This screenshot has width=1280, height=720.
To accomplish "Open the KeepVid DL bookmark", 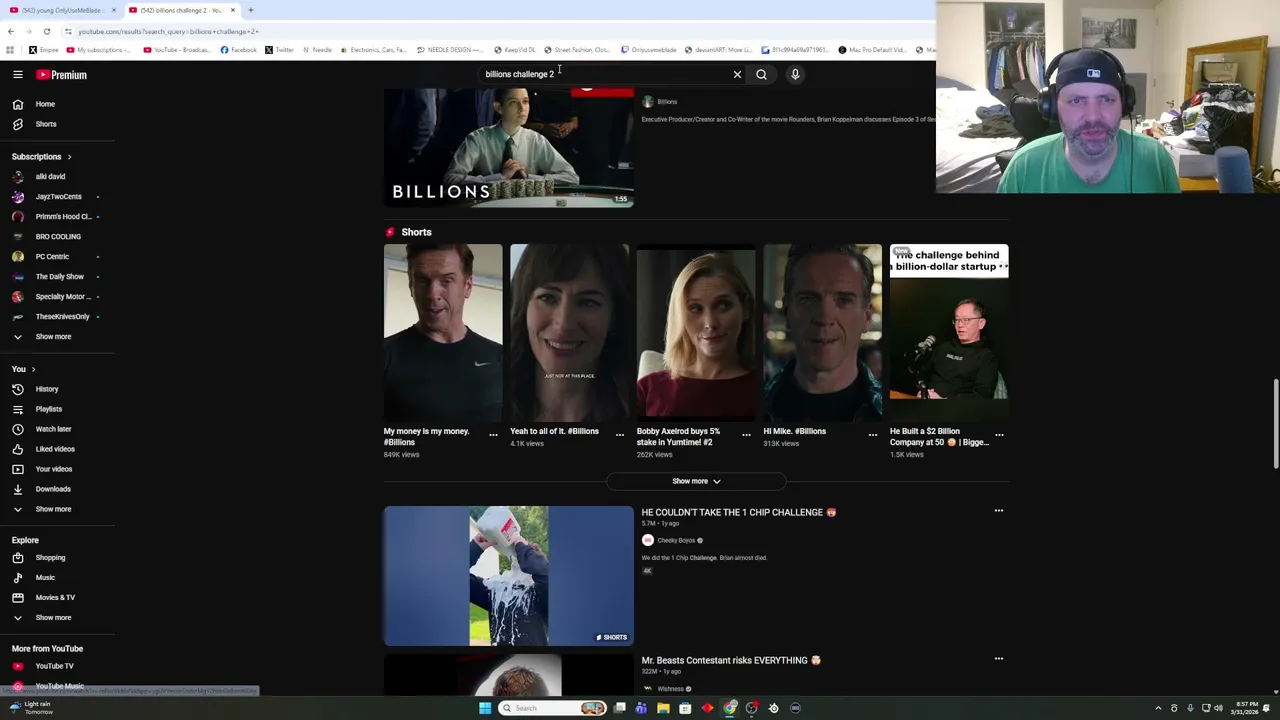I will [514, 50].
